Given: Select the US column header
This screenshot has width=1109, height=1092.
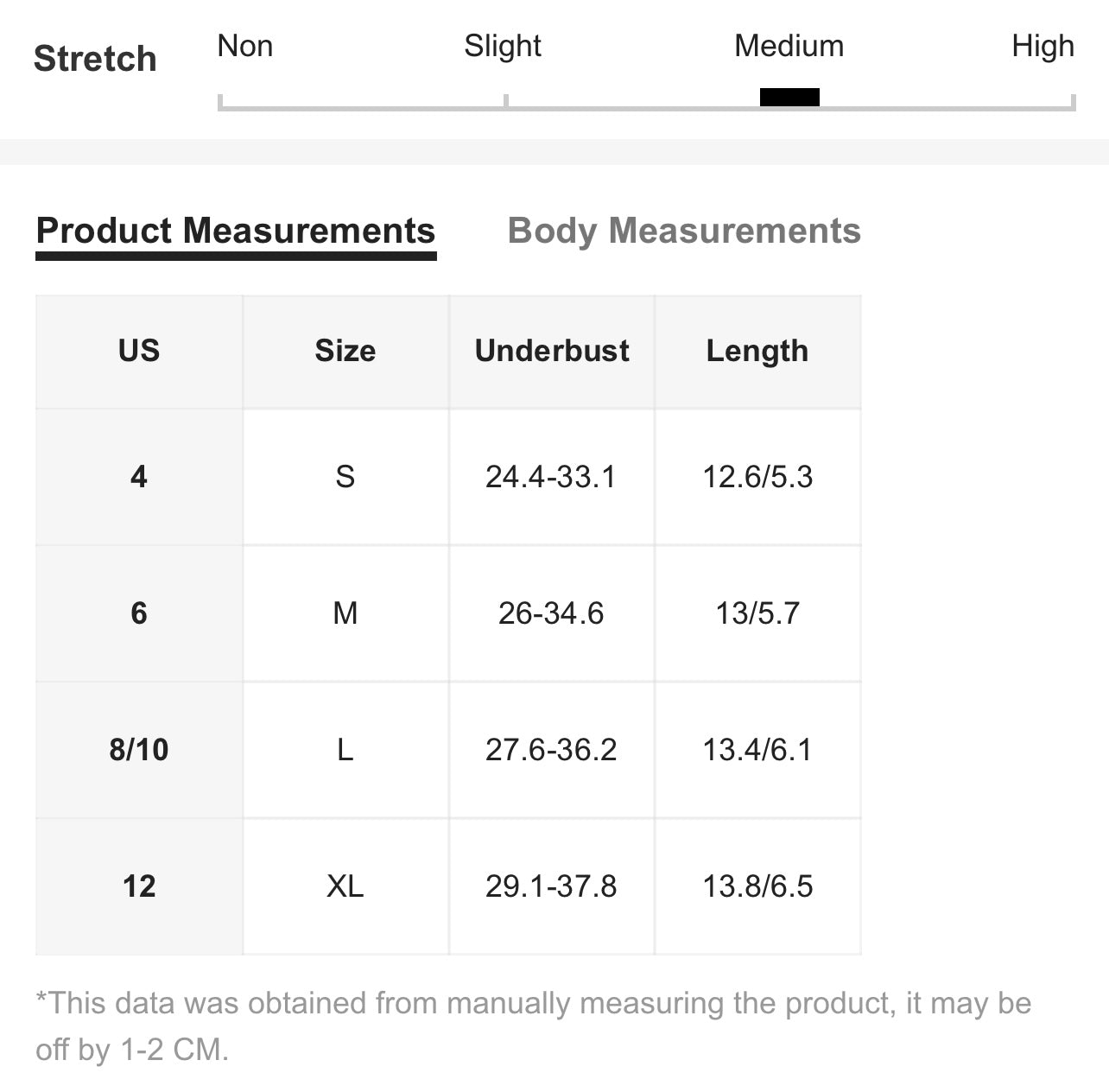Looking at the screenshot, I should click(x=139, y=352).
